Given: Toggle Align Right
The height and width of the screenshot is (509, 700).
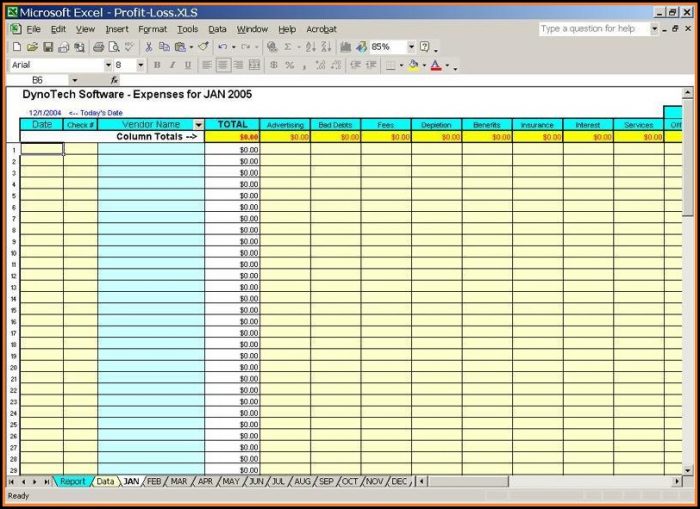Looking at the screenshot, I should coord(238,65).
